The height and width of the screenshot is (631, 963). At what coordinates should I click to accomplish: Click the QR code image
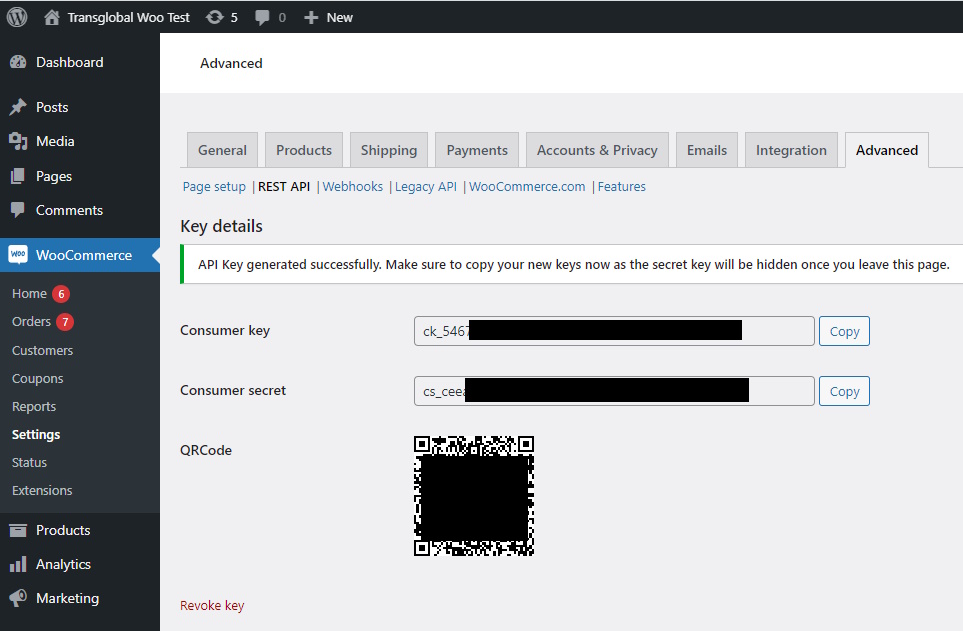[x=474, y=496]
